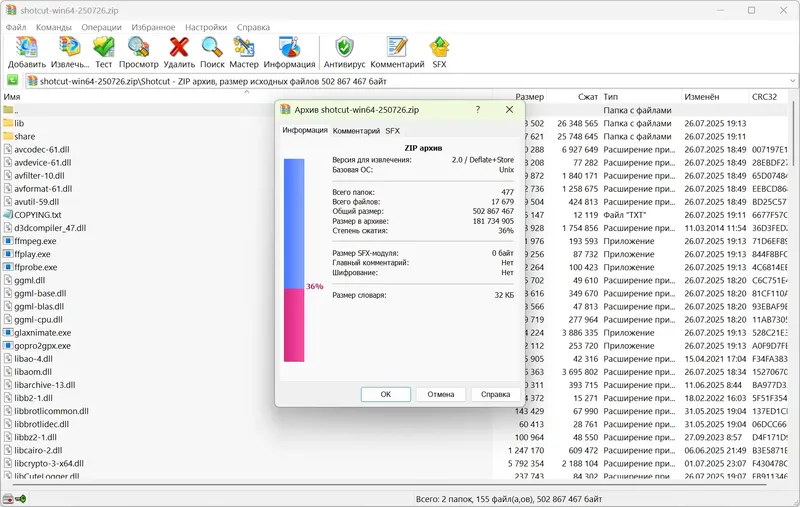800x507 pixels.
Task: Select the libao-4.dll file
Action: pyautogui.click(x=34, y=359)
